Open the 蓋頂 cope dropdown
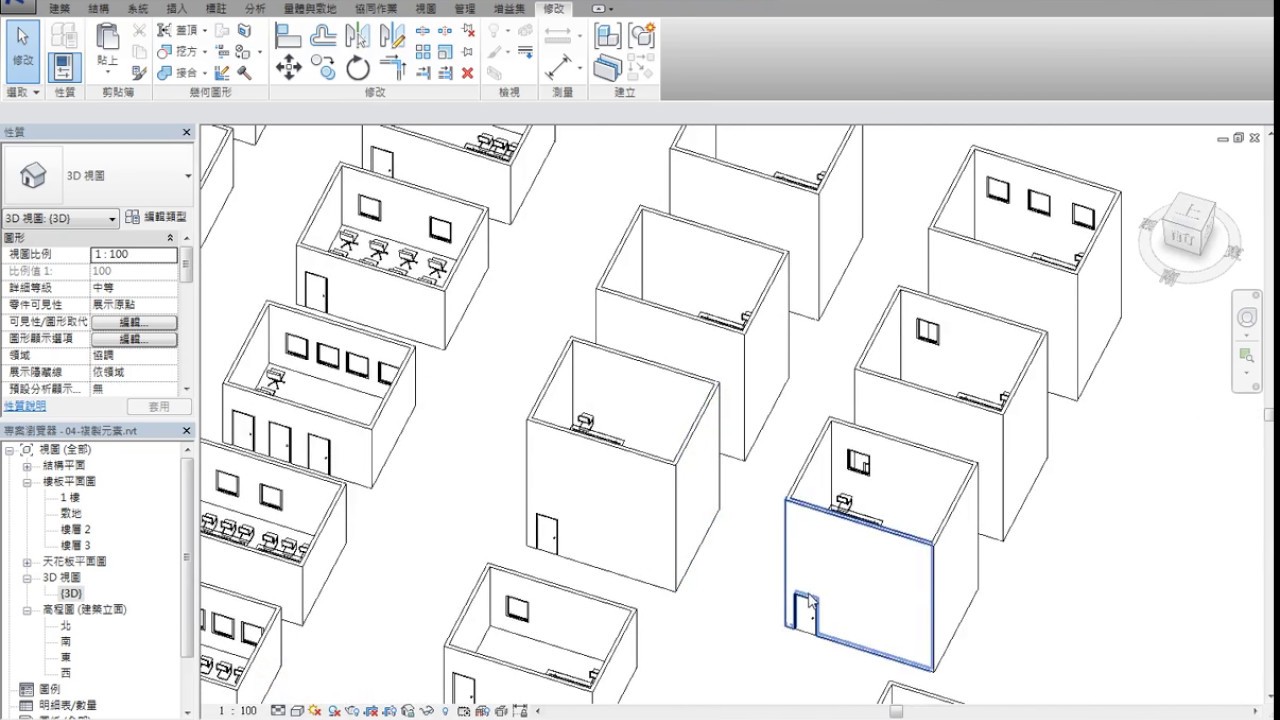Viewport: 1280px width, 720px height. (x=204, y=30)
